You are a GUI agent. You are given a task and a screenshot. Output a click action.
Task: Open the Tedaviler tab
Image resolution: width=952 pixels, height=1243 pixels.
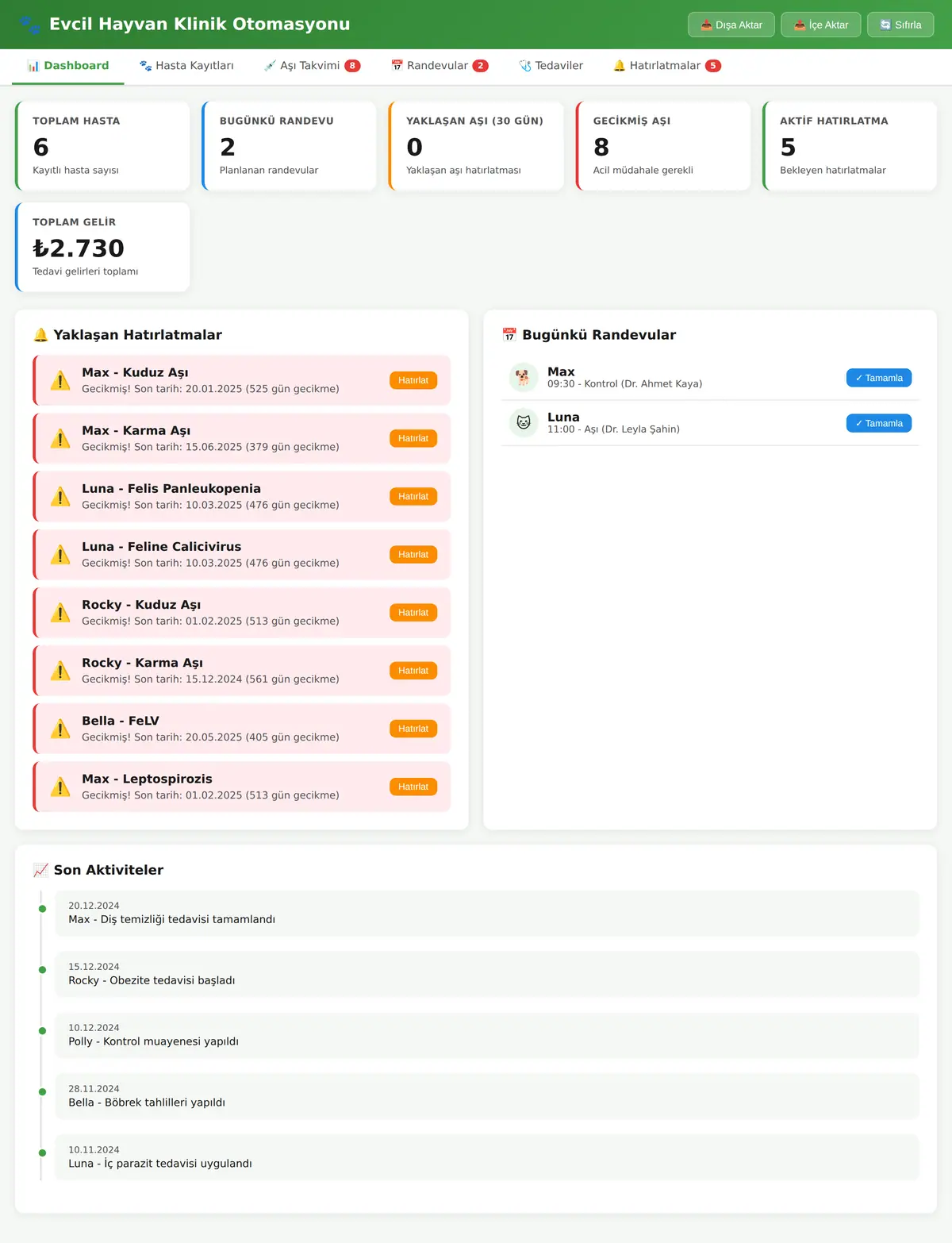tap(551, 66)
